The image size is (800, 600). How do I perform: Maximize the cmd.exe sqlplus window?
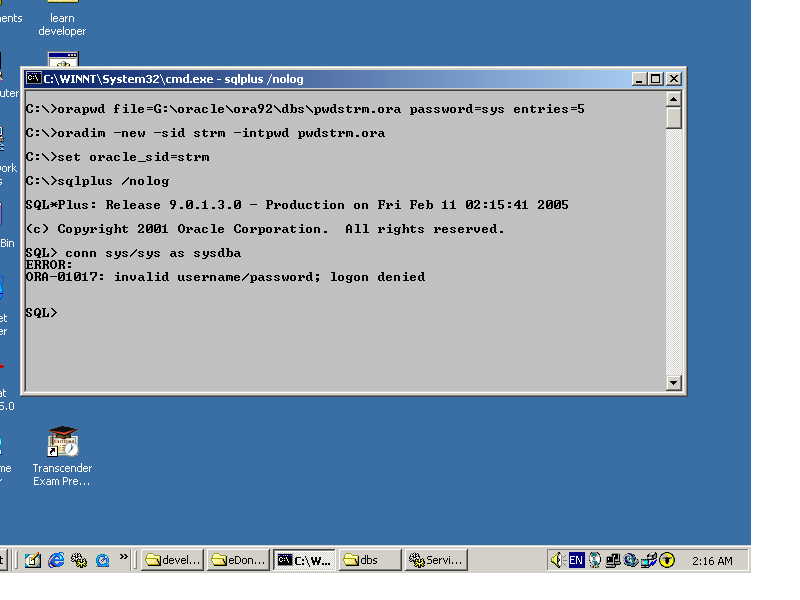(x=656, y=79)
